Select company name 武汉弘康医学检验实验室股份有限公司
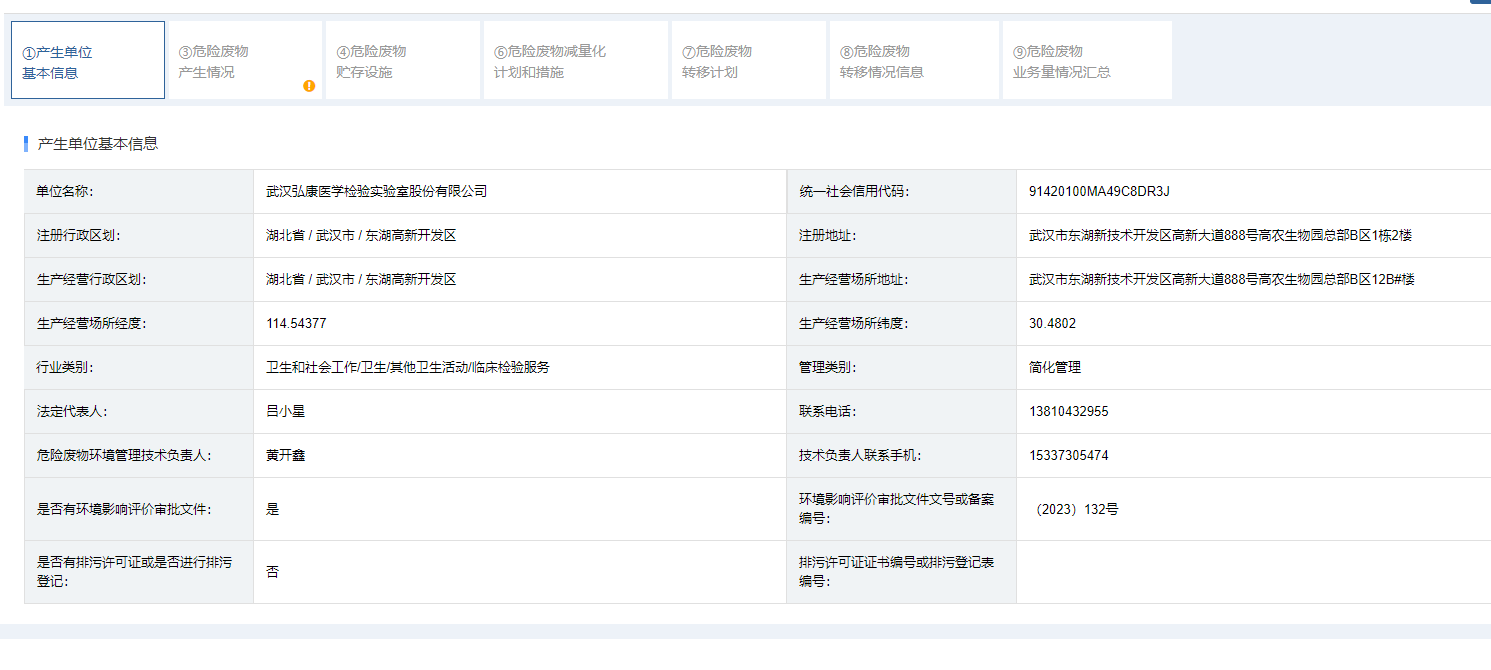This screenshot has height=670, width=1491. tap(376, 191)
